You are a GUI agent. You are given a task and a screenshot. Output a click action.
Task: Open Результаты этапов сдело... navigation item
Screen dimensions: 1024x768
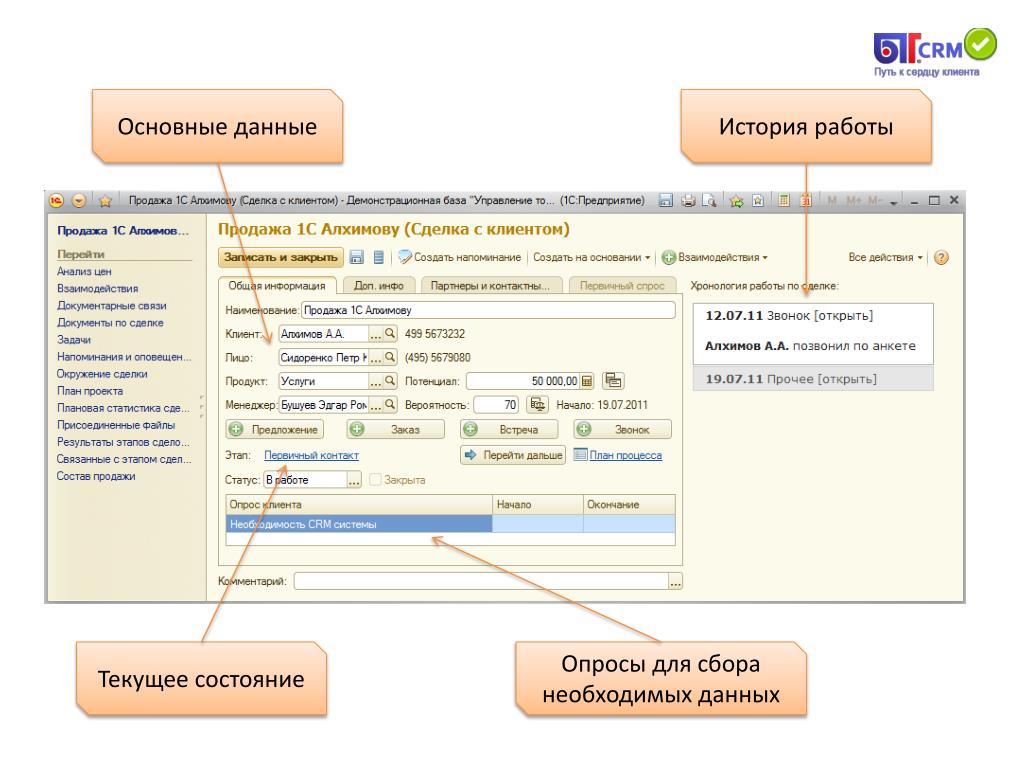[123, 442]
